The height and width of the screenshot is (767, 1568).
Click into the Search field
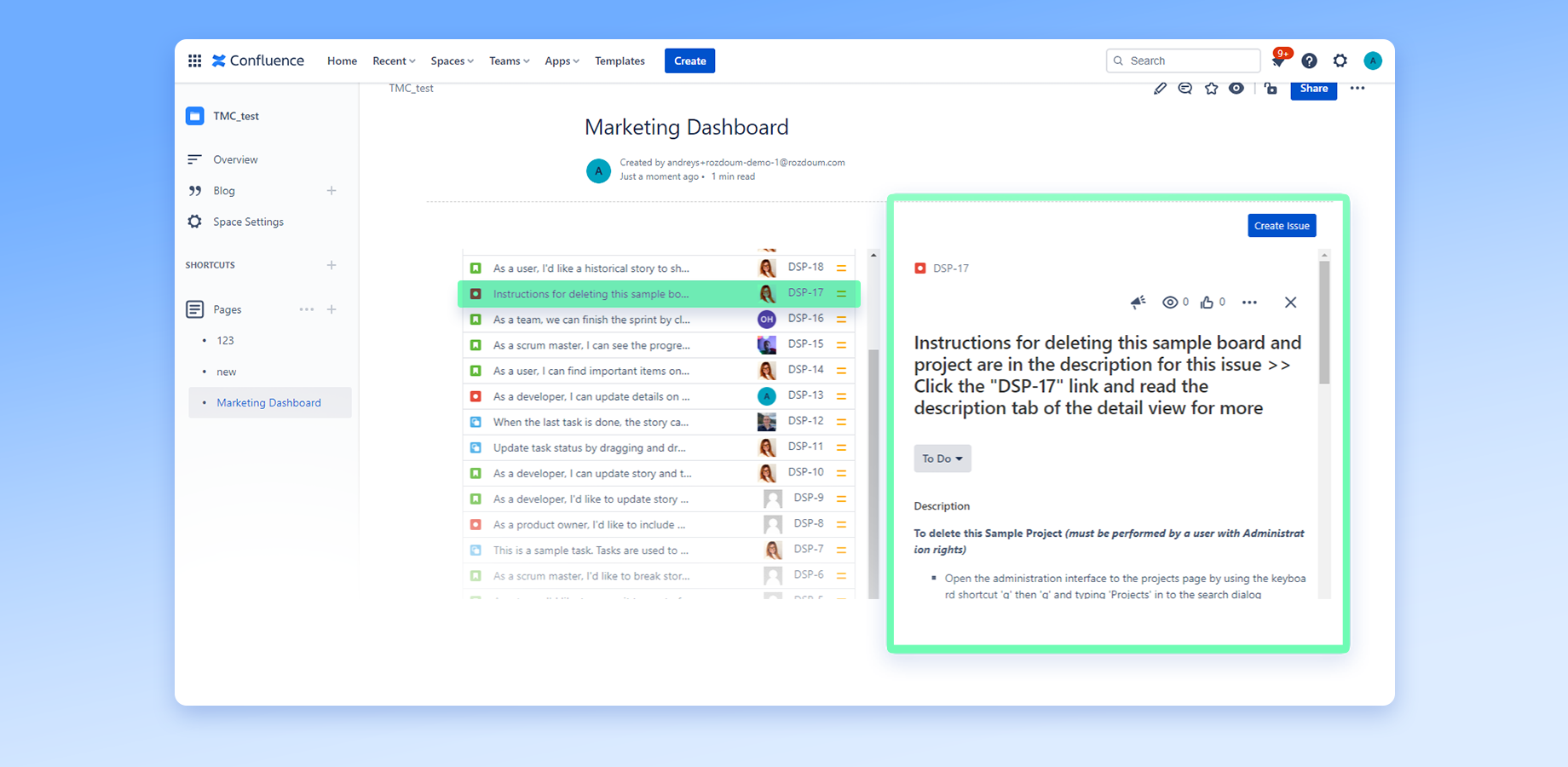tap(1183, 61)
